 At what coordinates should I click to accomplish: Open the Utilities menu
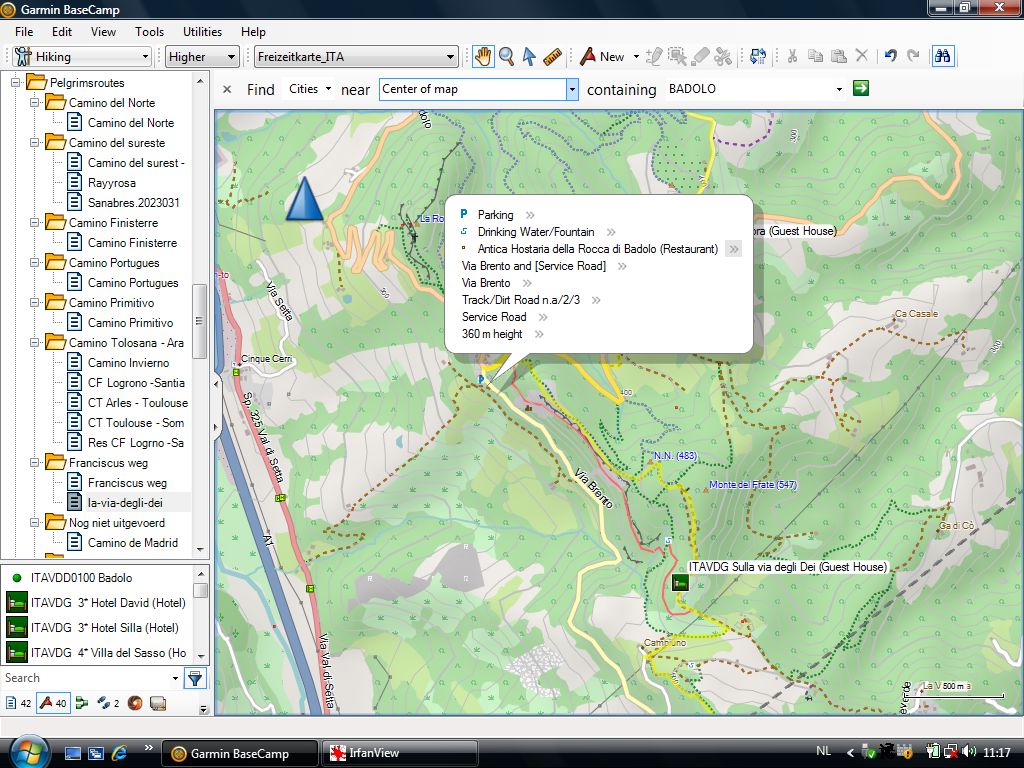(x=202, y=32)
